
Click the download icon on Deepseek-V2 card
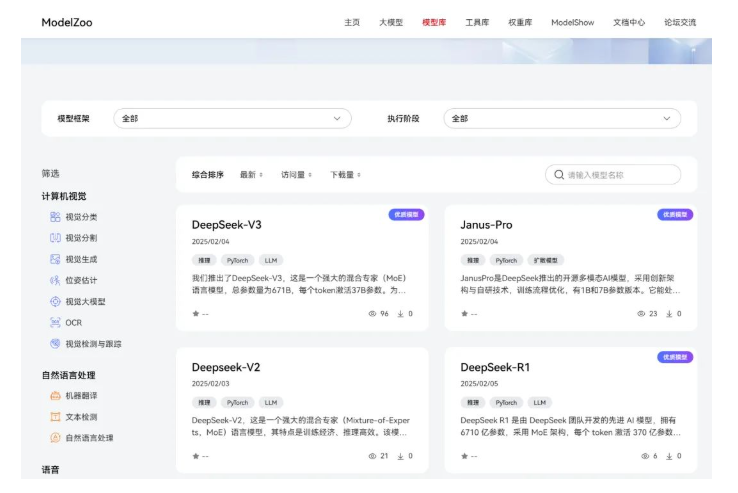point(401,456)
